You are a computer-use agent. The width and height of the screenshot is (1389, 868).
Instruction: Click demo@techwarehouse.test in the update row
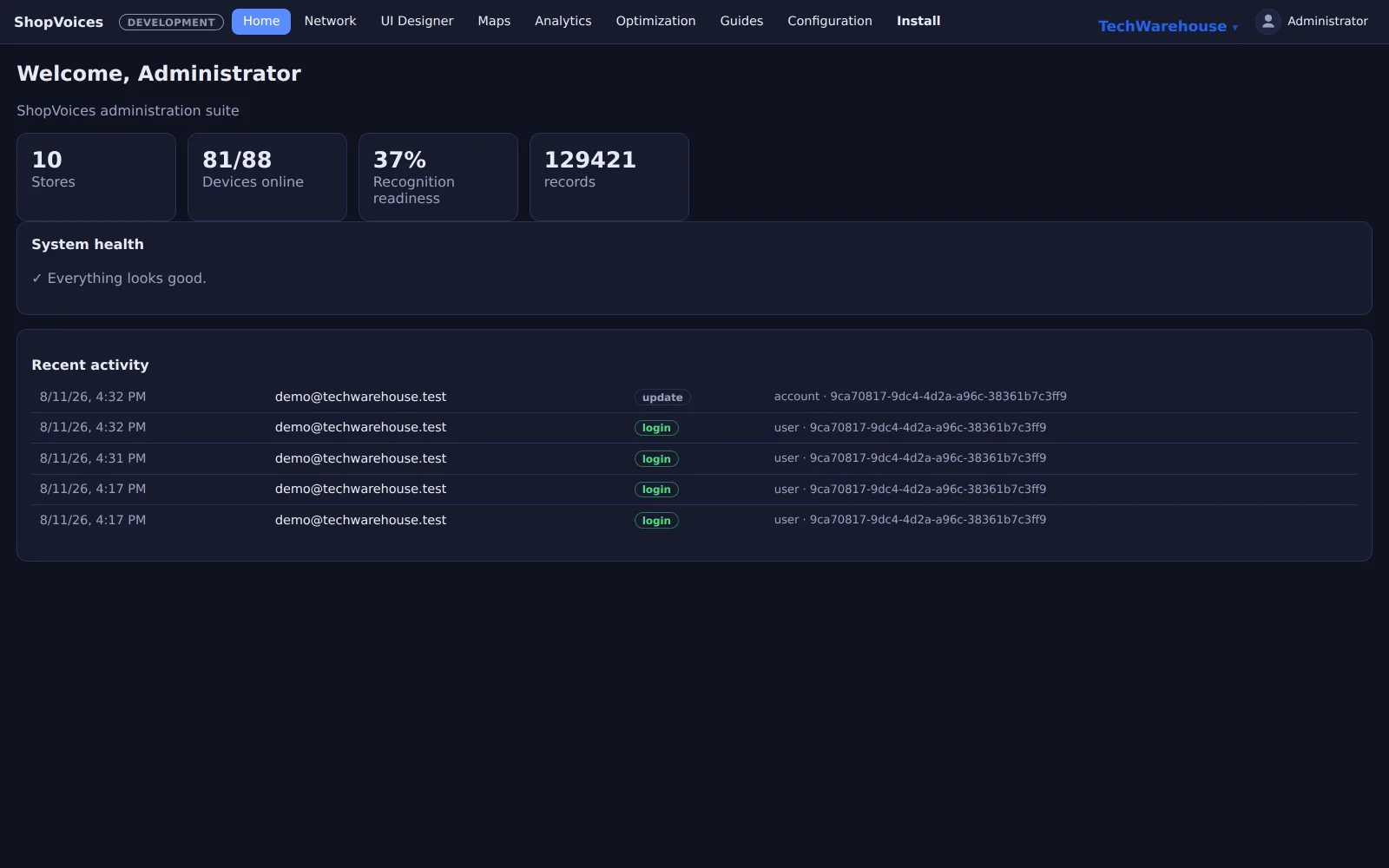(x=360, y=397)
